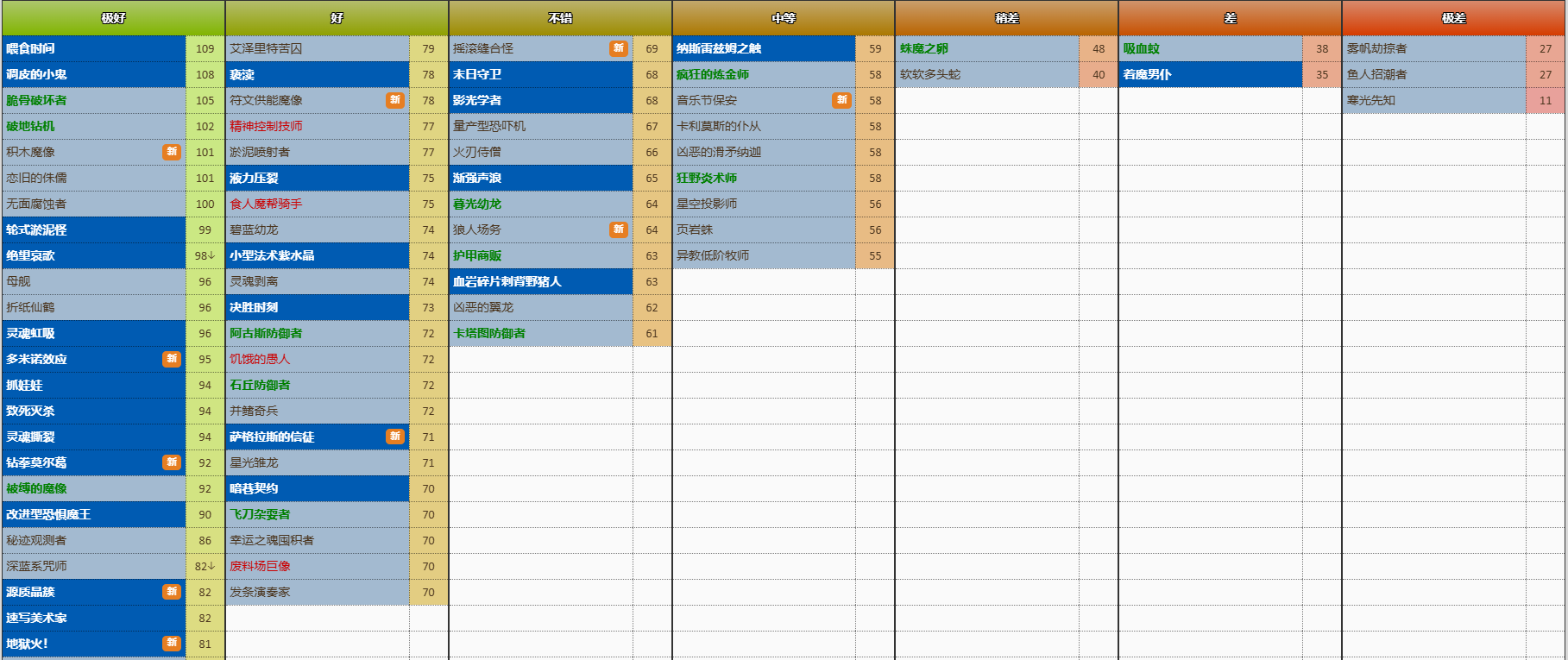Image resolution: width=1568 pixels, height=660 pixels.
Task: Click the 新 badge next to 地狱火!
Action: coord(172,644)
